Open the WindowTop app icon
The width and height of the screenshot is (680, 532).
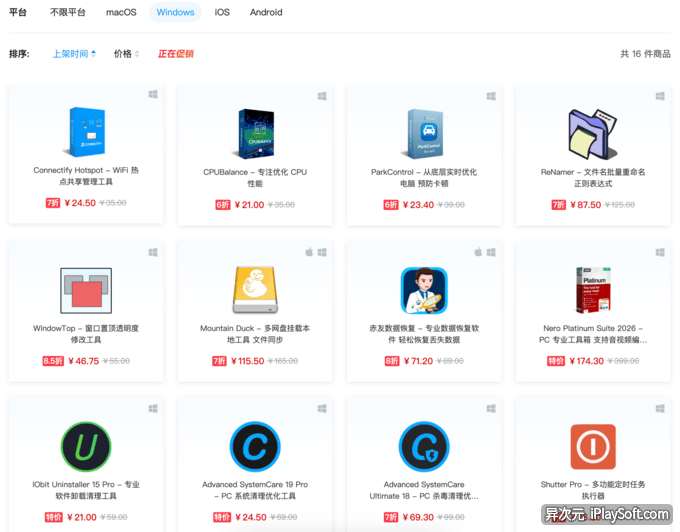click(x=86, y=290)
